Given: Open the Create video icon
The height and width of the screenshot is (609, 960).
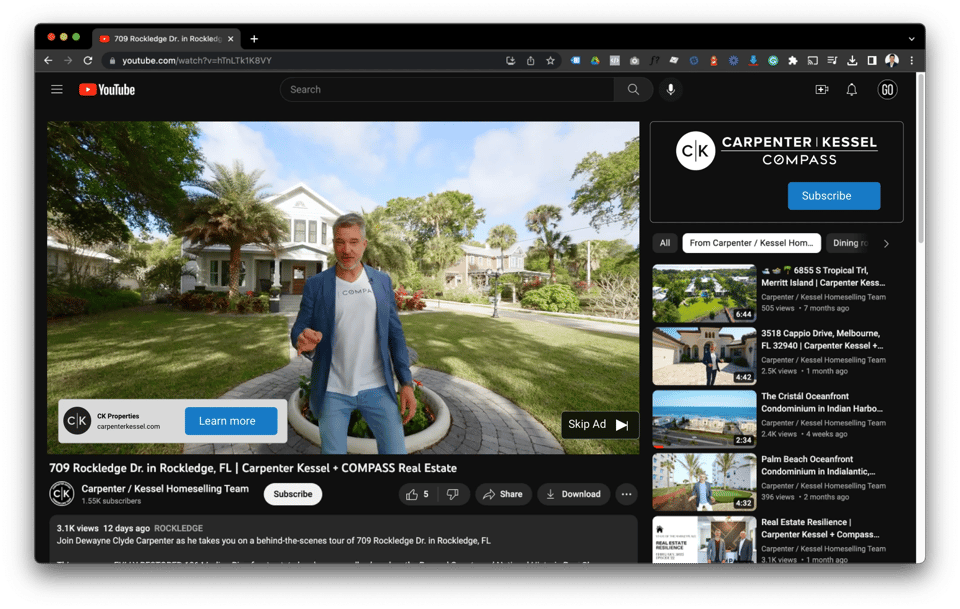Looking at the screenshot, I should pyautogui.click(x=822, y=89).
